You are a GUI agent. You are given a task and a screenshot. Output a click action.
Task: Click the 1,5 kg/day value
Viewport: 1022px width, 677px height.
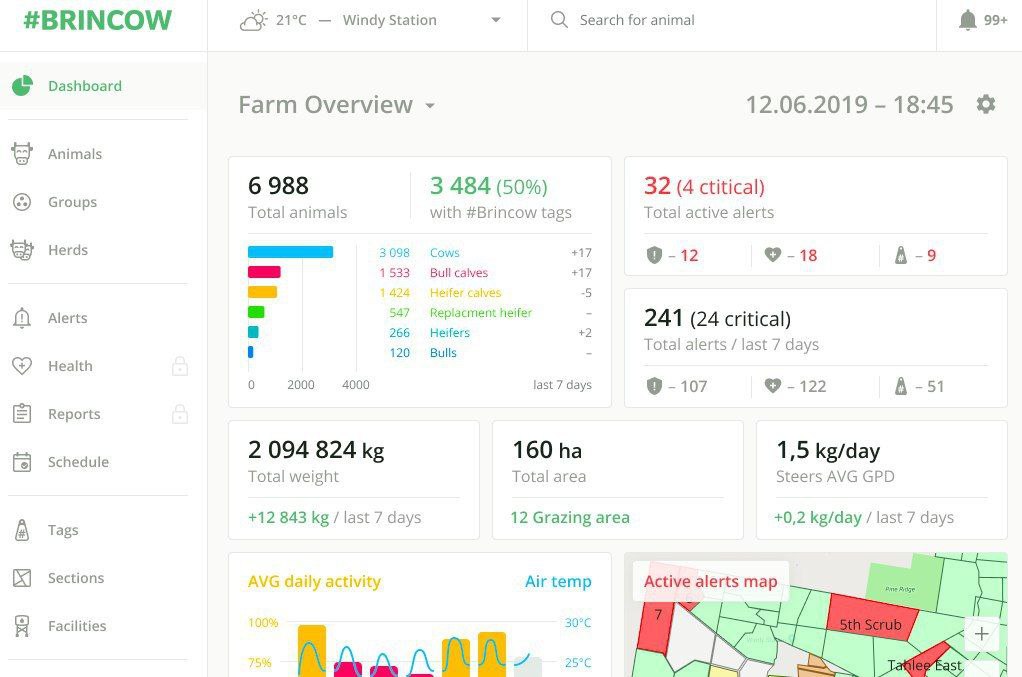(828, 450)
